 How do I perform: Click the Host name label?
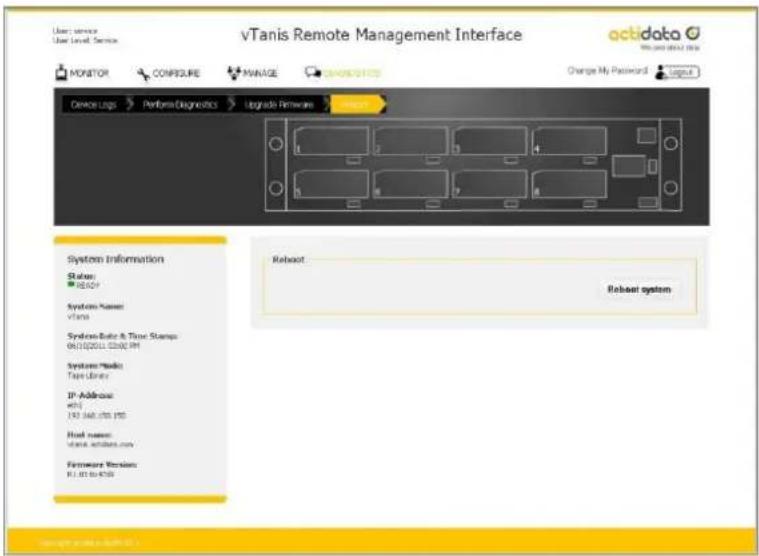[90, 435]
